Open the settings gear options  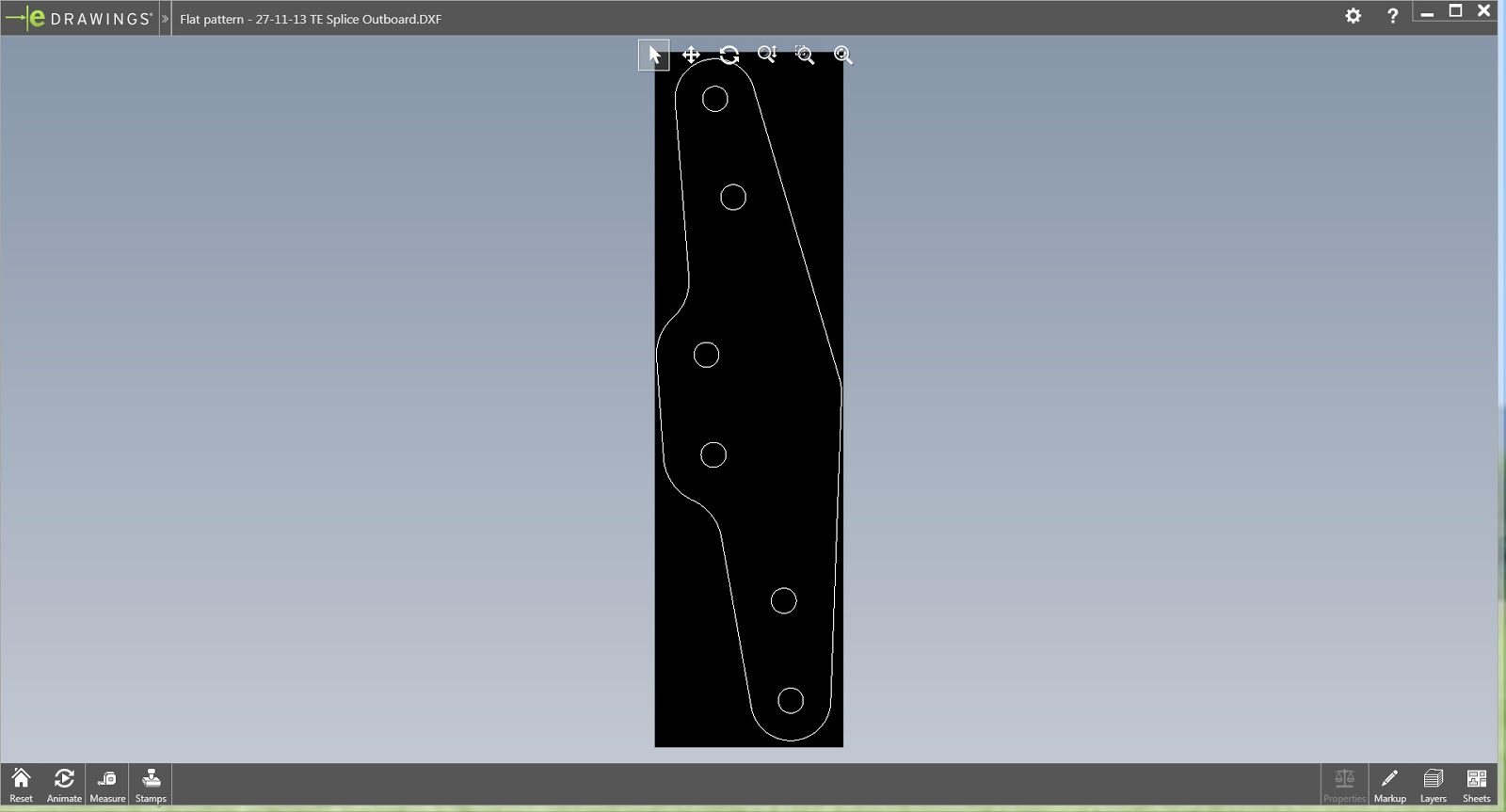1354,16
